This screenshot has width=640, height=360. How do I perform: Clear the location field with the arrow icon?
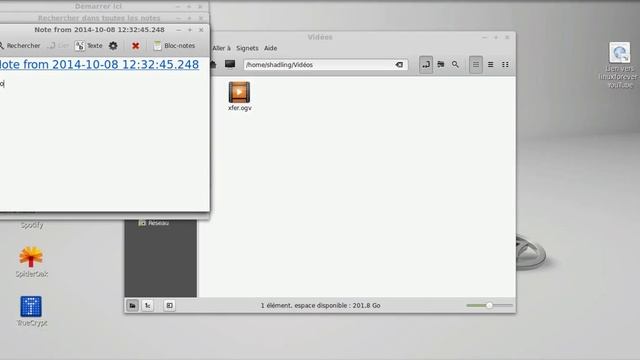tap(399, 65)
